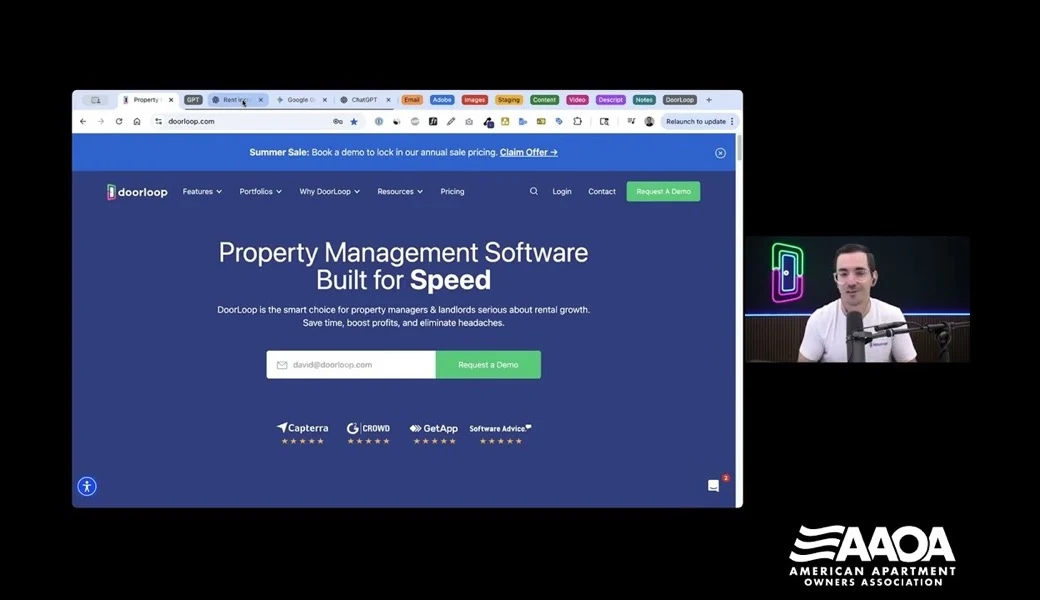This screenshot has height=600, width=1040.
Task: Expand the Email tab group
Action: [x=412, y=100]
